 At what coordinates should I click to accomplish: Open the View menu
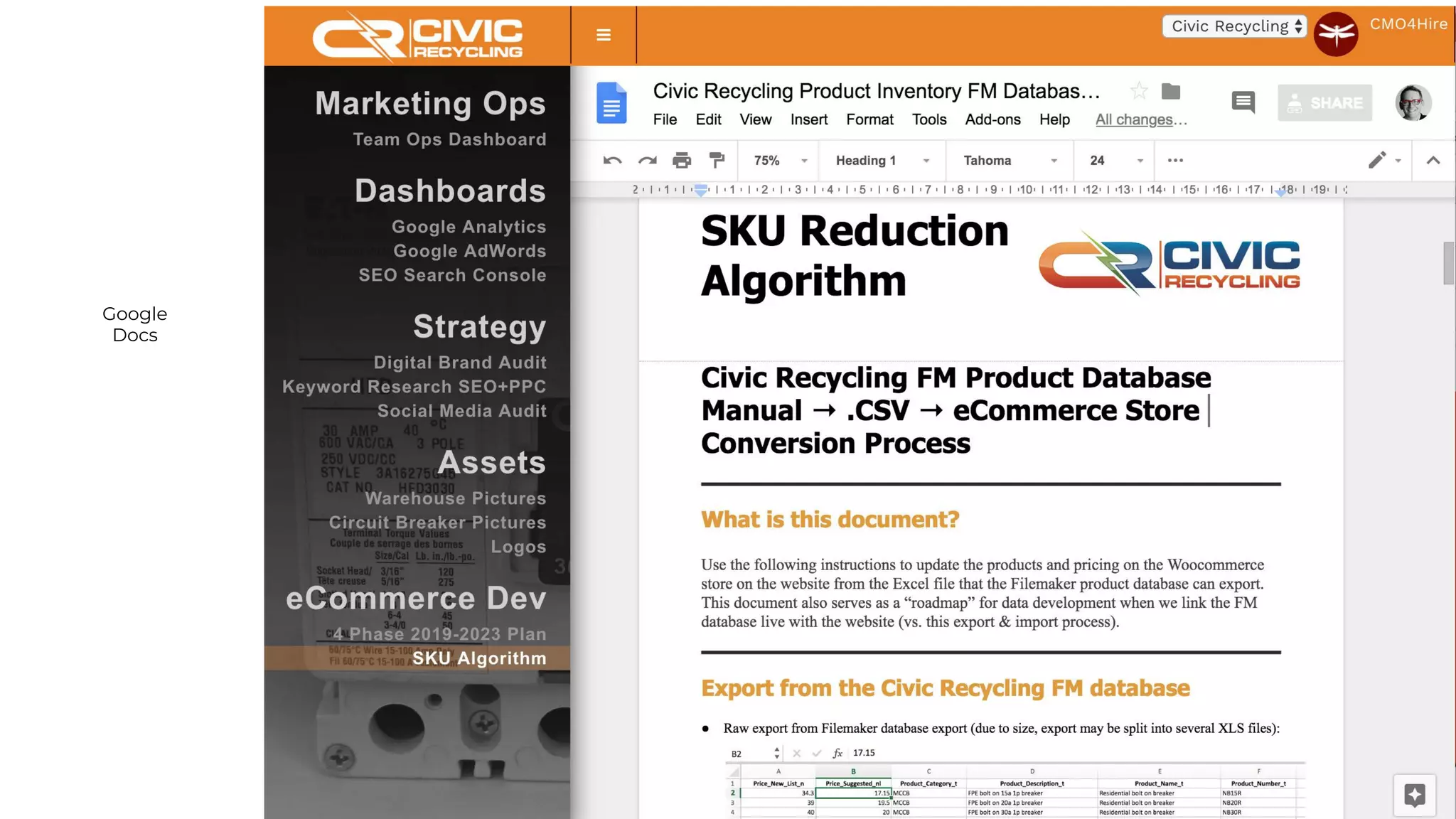coord(755,119)
